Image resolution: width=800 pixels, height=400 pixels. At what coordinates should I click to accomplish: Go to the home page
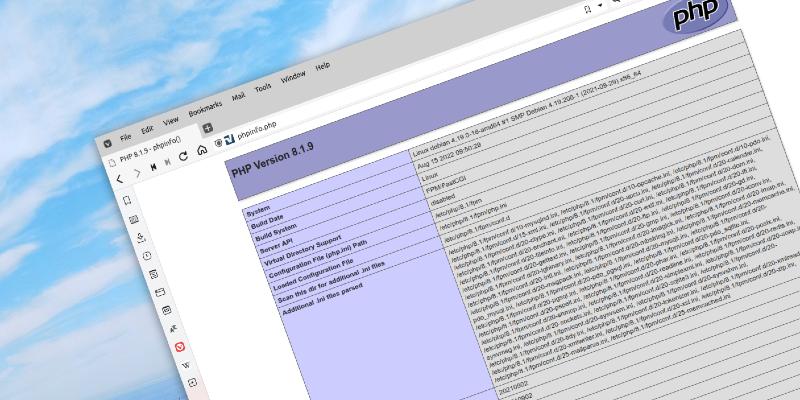pos(201,151)
